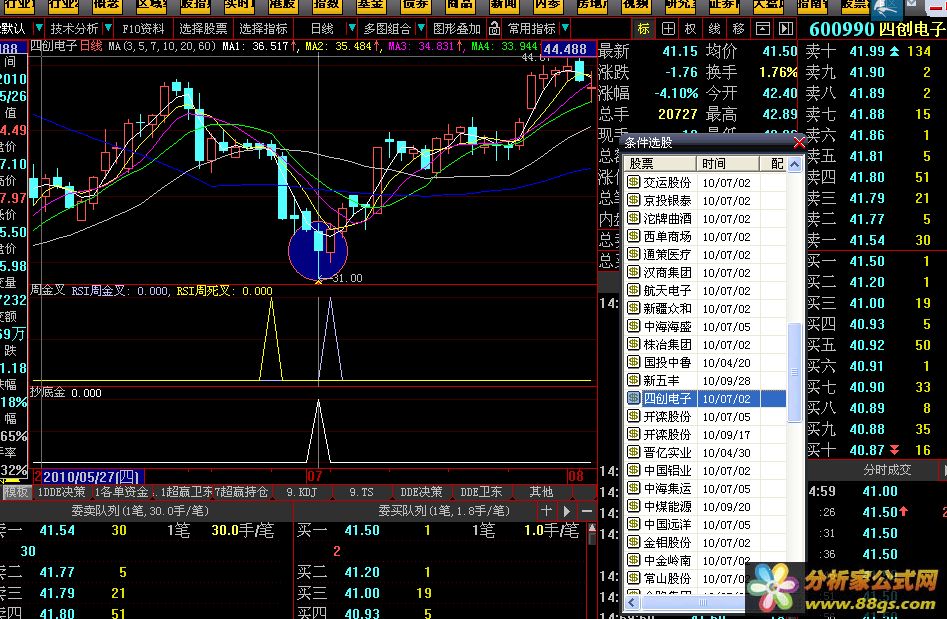The width and height of the screenshot is (947, 619).
Task: Click the stock icon beside 四创电子
Action: [x=633, y=398]
